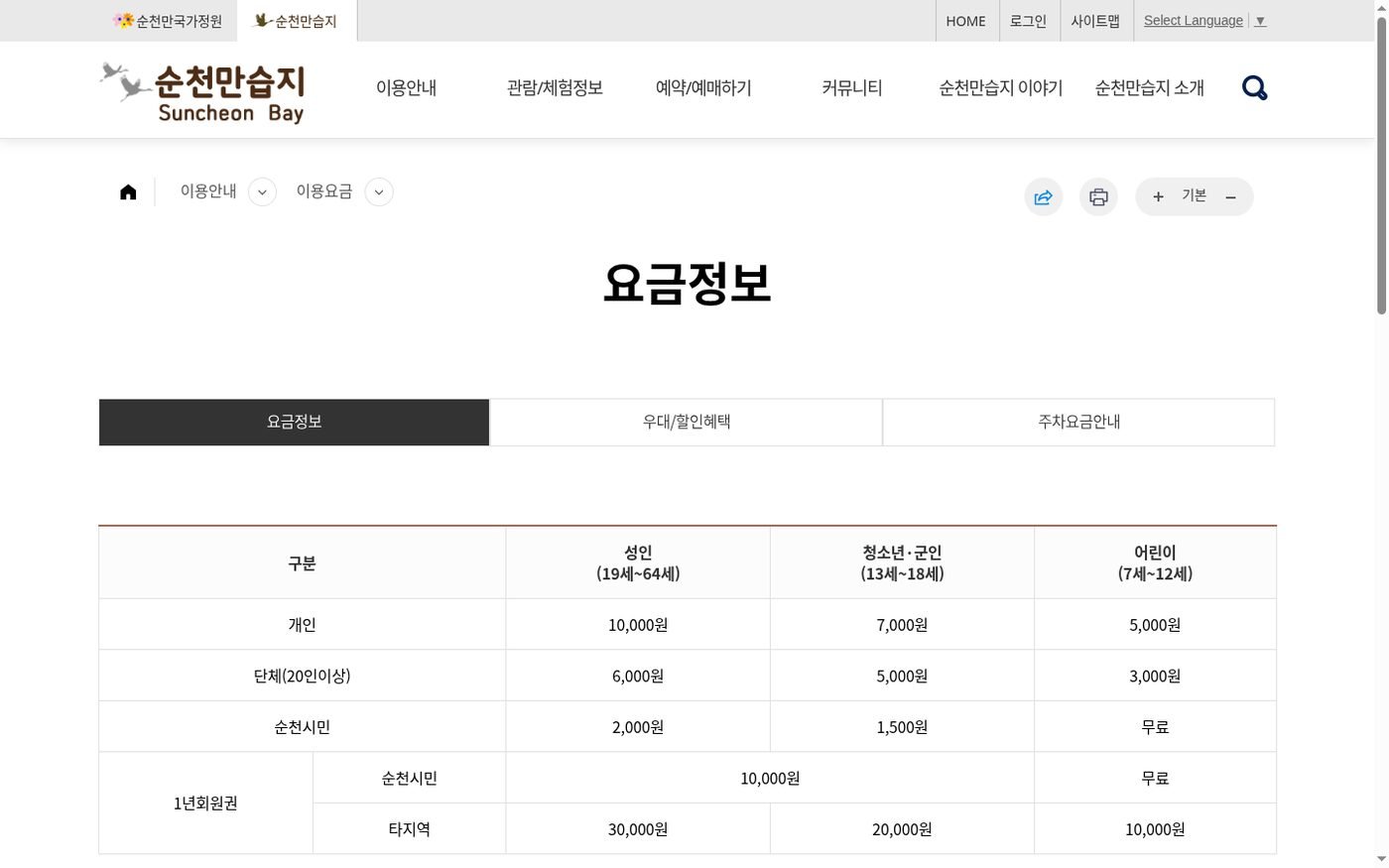Click the 단체(20인이상) row label
The width and height of the screenshot is (1389, 868).
303,676
